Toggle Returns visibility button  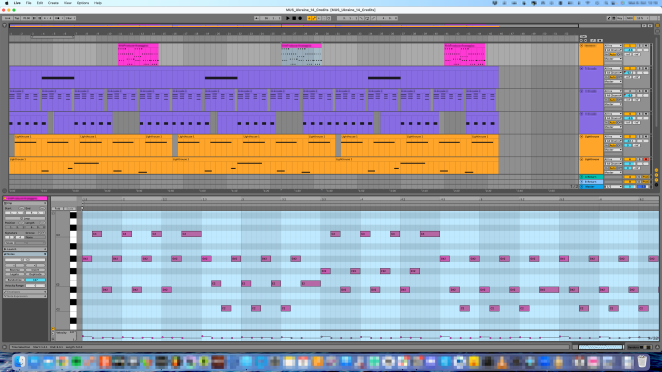[x=657, y=175]
